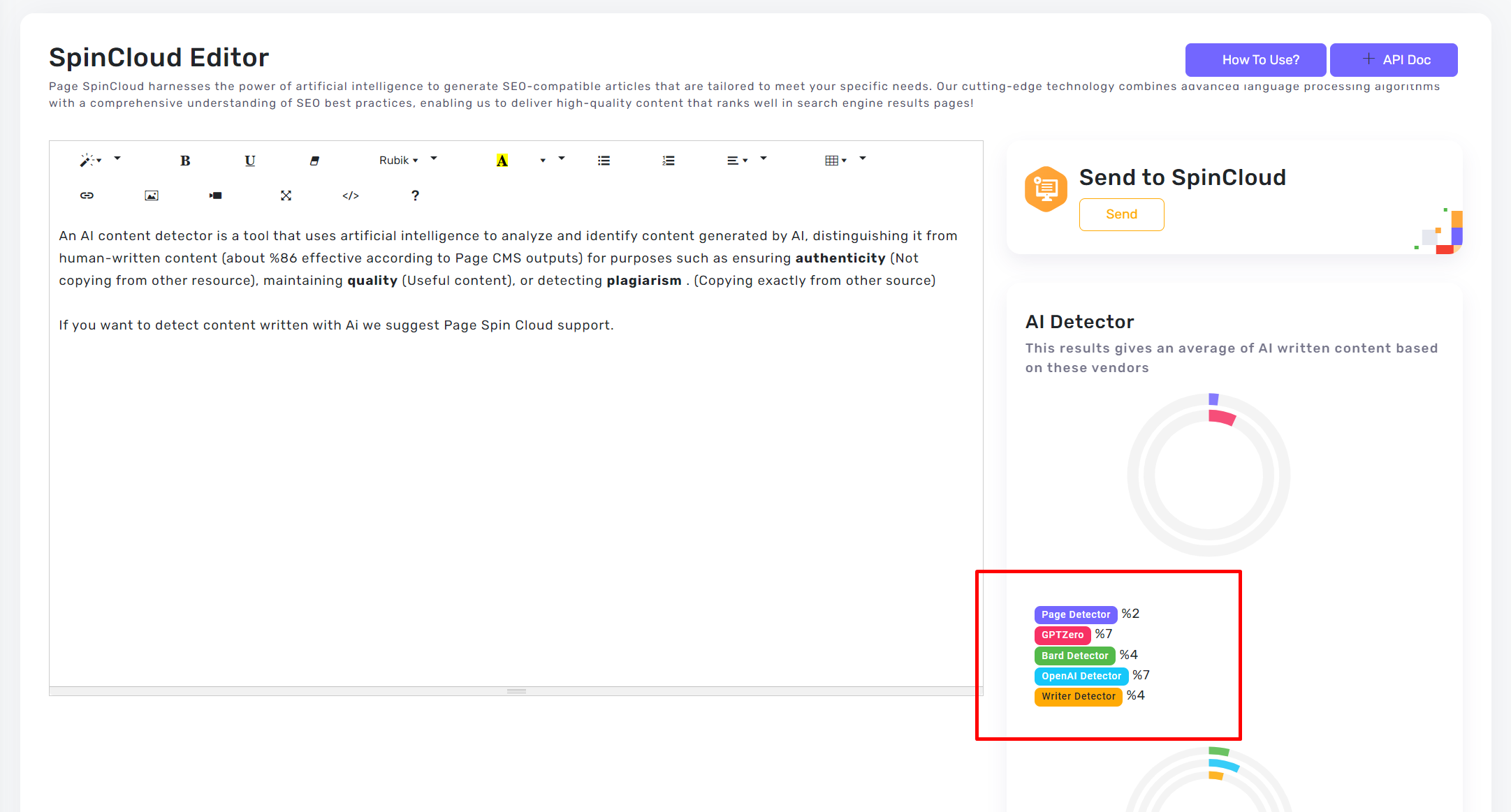
Task: Open the paragraph alignment dropdown
Action: tap(737, 161)
